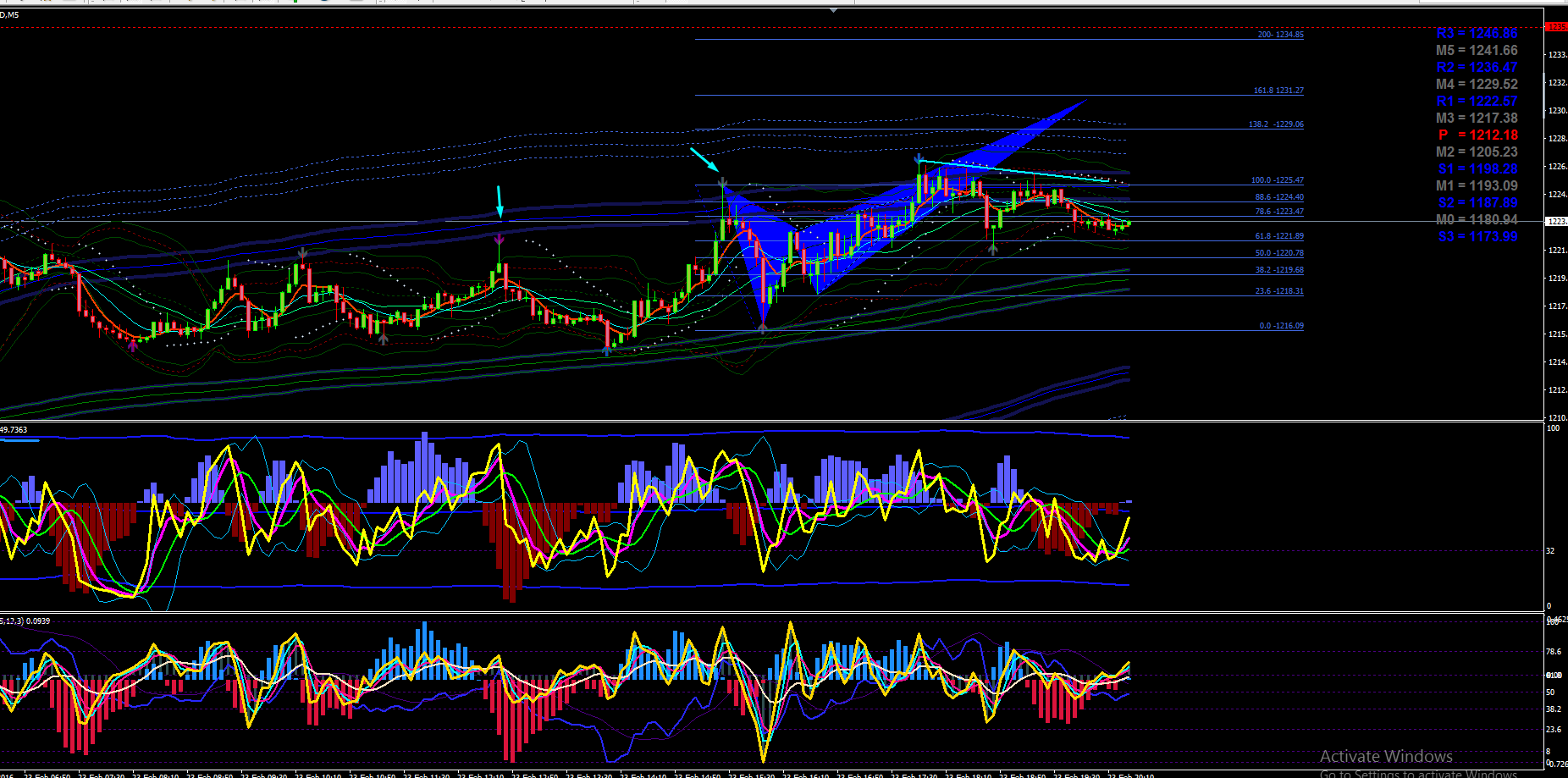Select the 100.0 -1225.47 Fibonacci label
1568x778 pixels.
click(x=1277, y=180)
